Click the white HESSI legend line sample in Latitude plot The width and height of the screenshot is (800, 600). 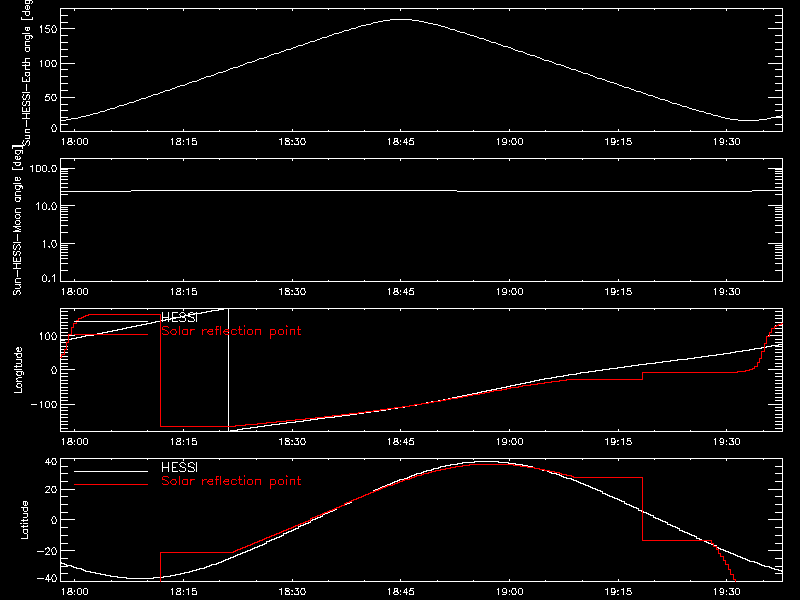coord(111,471)
